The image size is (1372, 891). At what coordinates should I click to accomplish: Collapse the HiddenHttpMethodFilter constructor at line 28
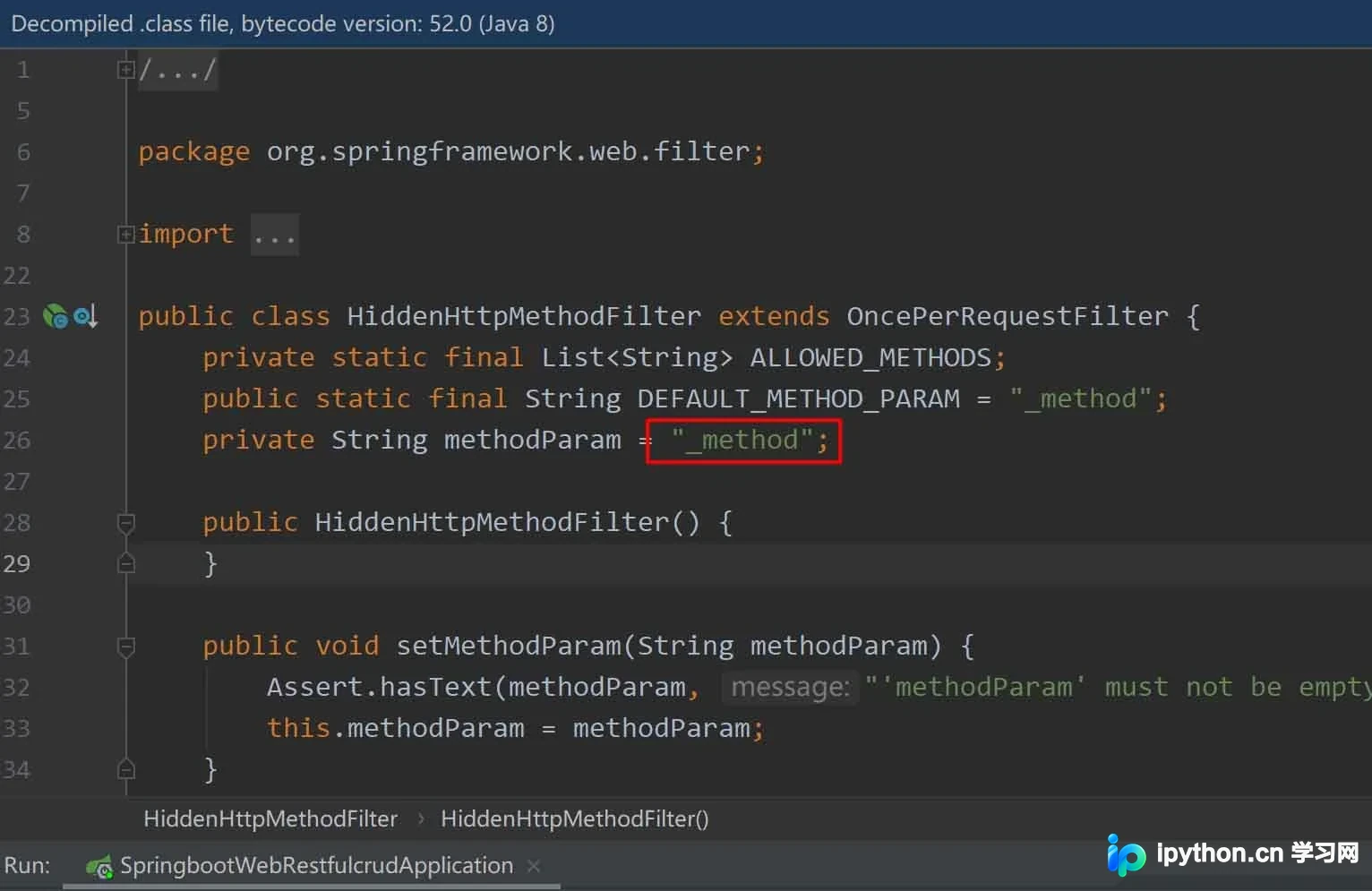[126, 523]
